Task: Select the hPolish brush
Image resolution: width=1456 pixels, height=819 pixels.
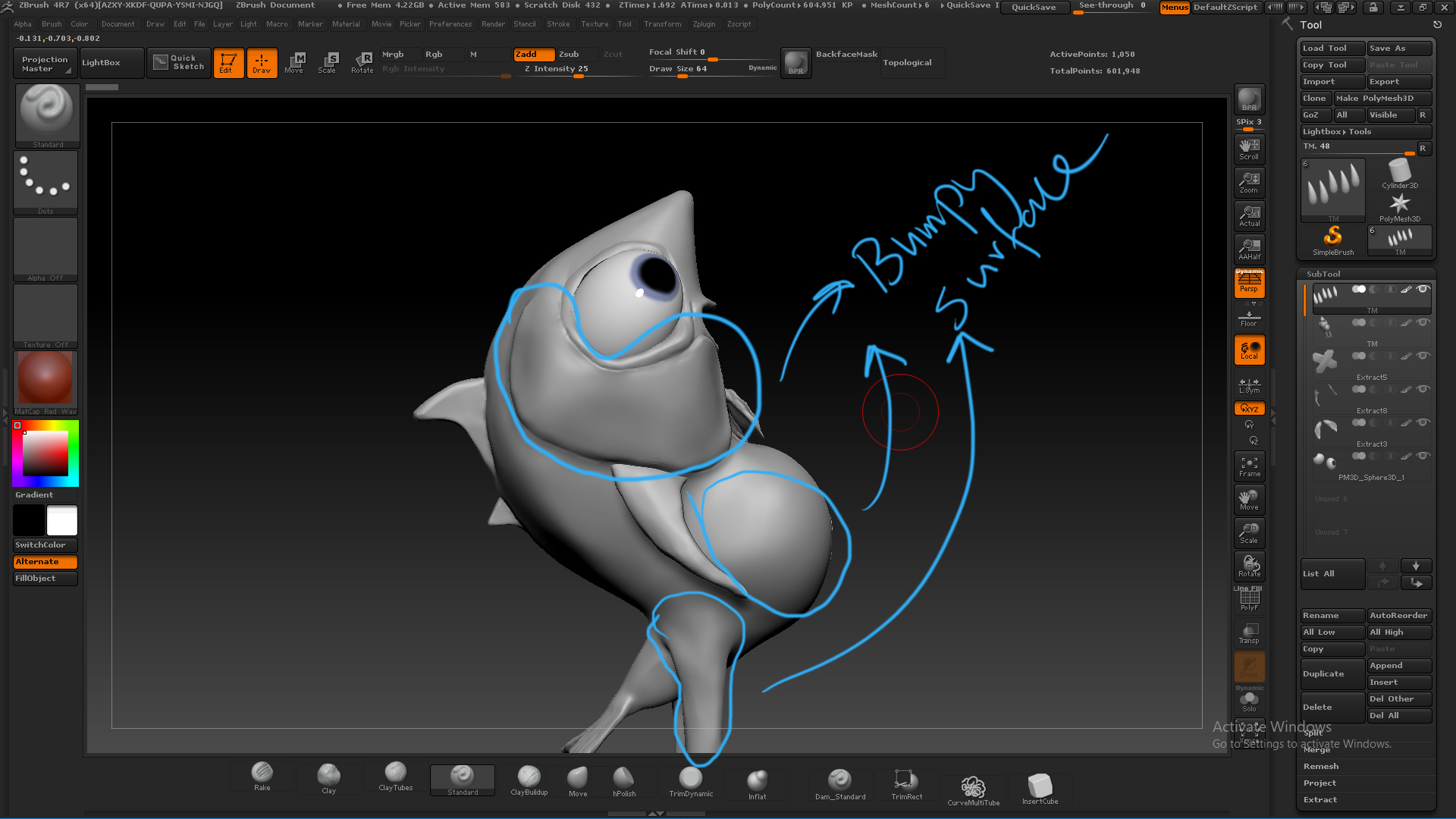Action: tap(624, 781)
